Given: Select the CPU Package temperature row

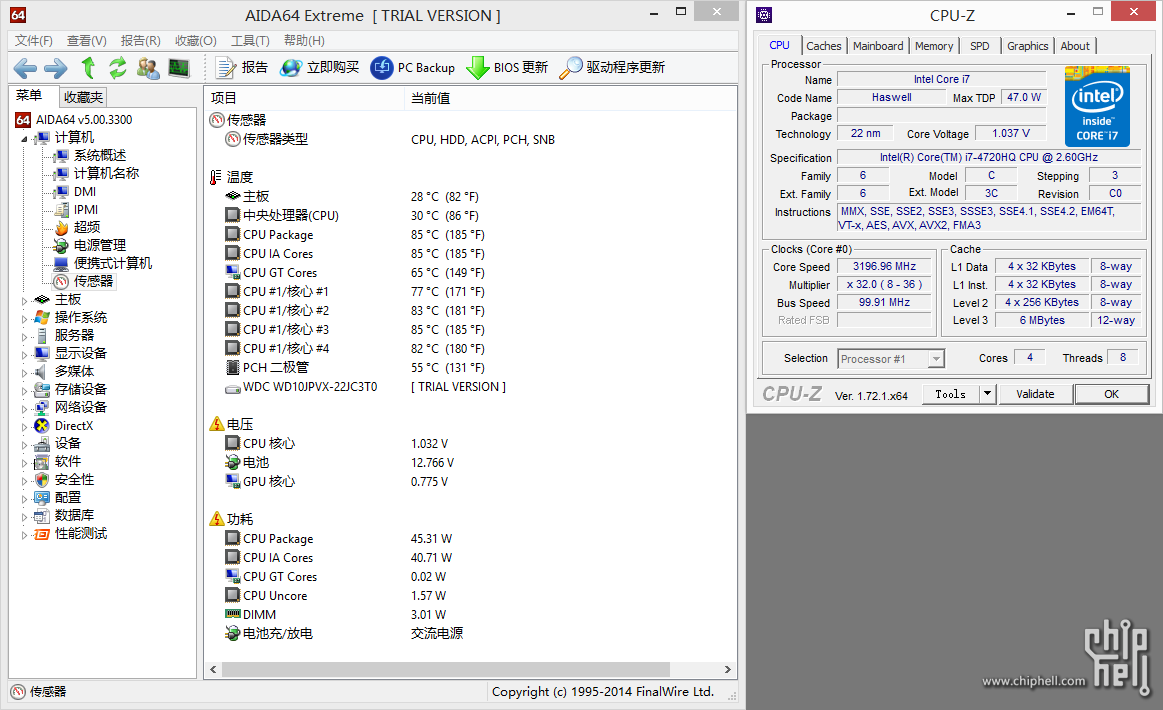Looking at the screenshot, I should click(470, 234).
